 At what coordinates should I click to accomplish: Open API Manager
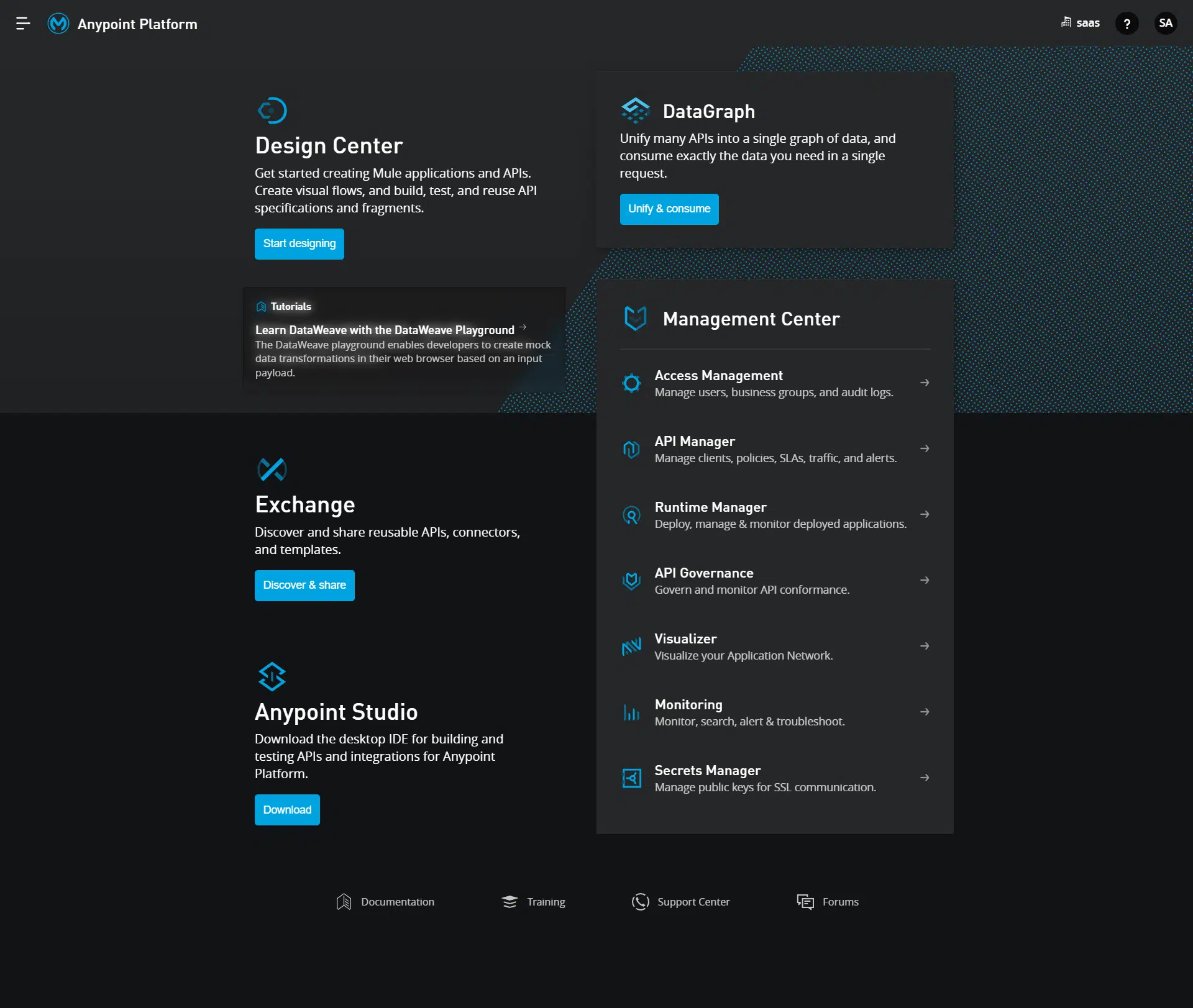point(775,448)
